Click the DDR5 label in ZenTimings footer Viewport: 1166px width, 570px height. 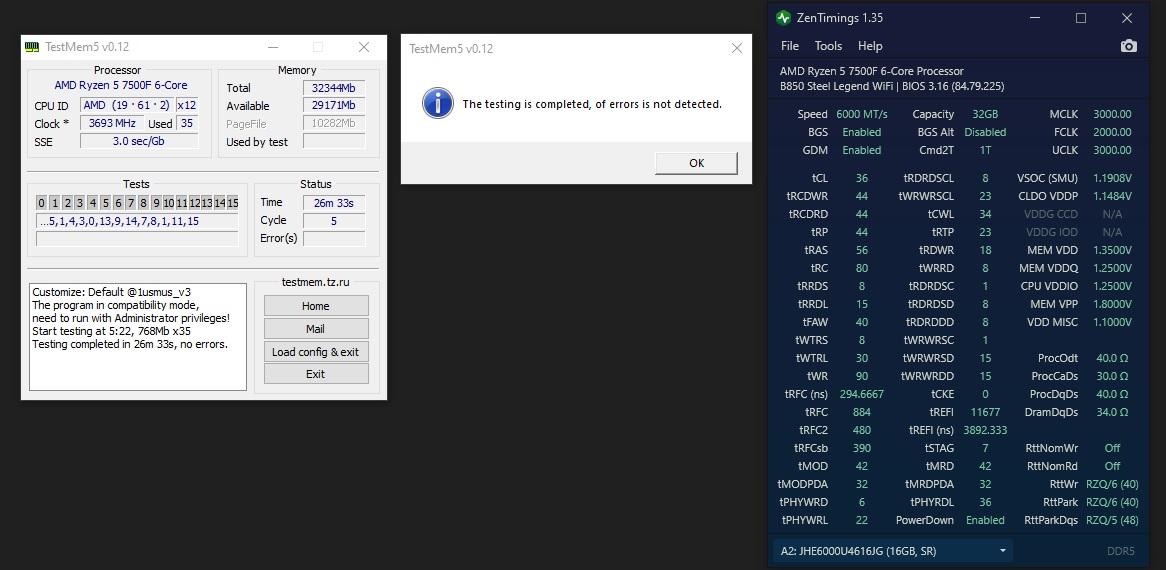tap(1121, 551)
